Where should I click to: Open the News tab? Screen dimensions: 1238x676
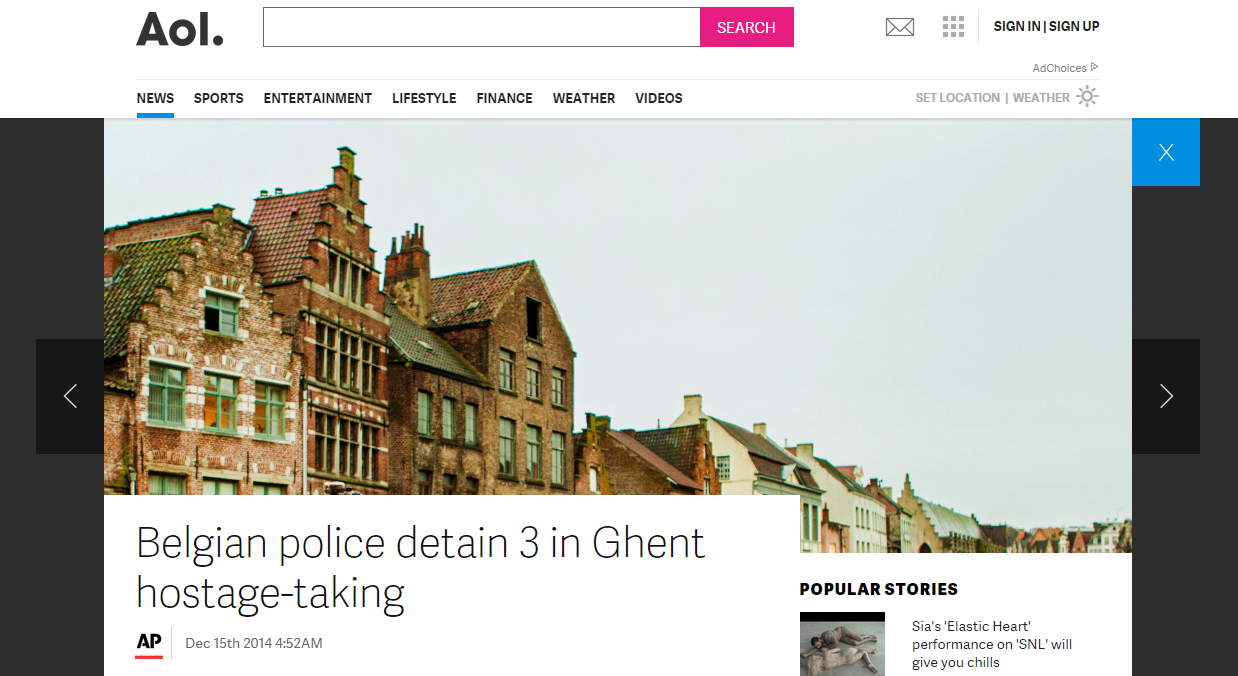pyautogui.click(x=155, y=98)
